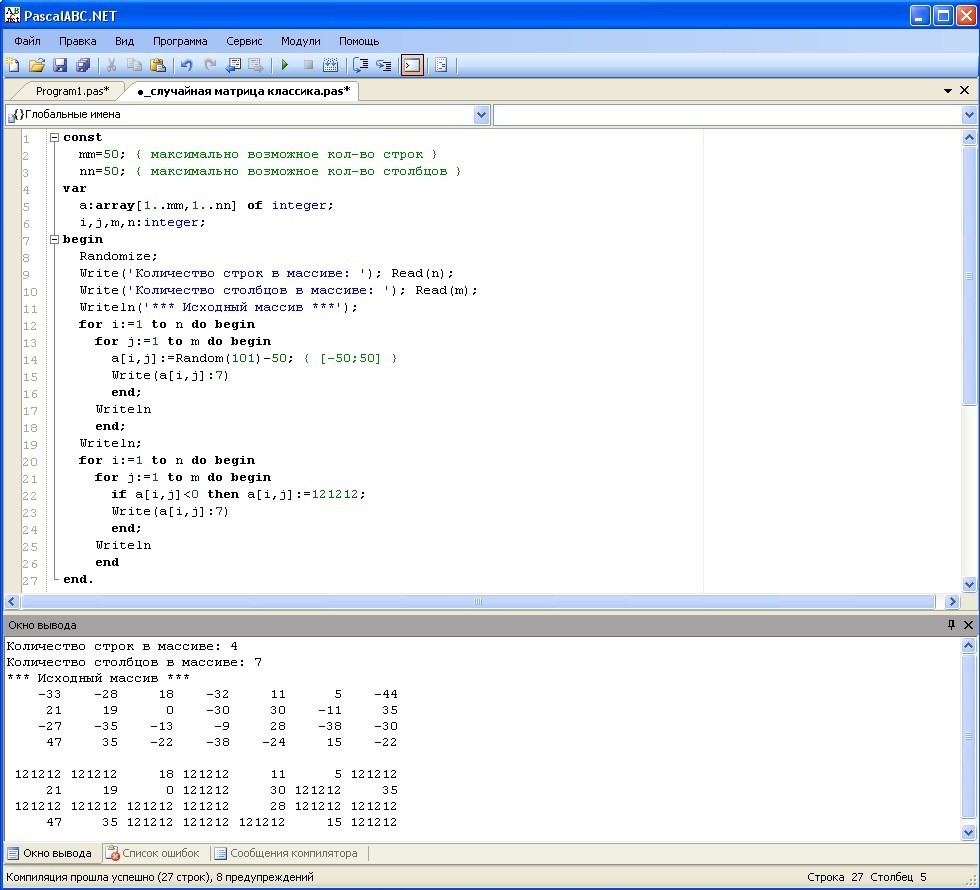Open a file using the folder icon
980x890 pixels.
click(37, 65)
